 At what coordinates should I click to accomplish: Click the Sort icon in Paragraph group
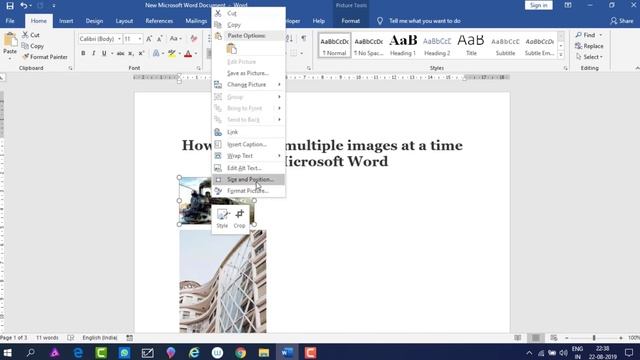290,39
